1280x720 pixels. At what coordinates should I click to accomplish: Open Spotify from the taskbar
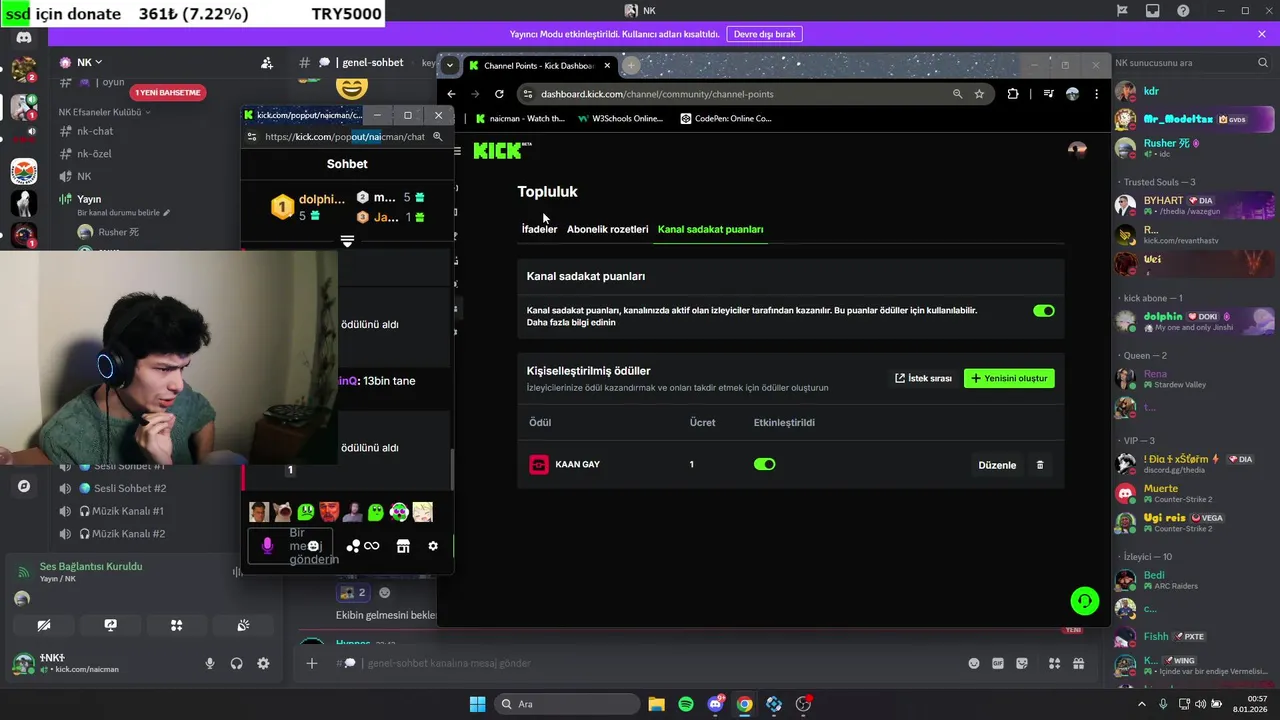pyautogui.click(x=686, y=704)
